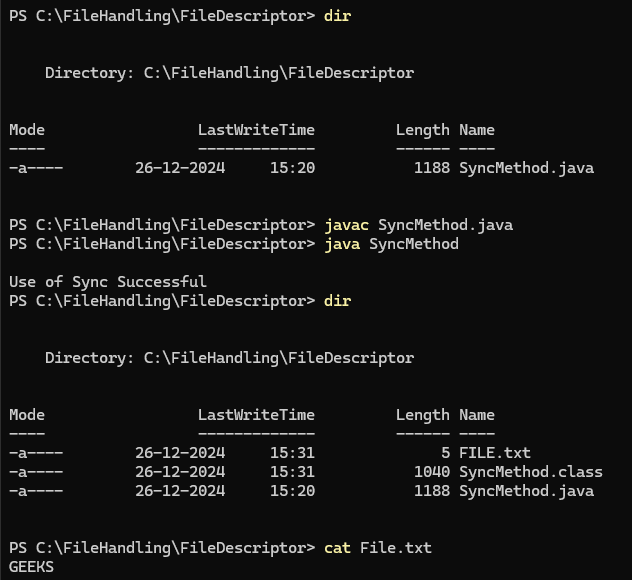Image resolution: width=632 pixels, height=580 pixels.
Task: Click the 'java SyncMethod' command
Action: point(391,244)
